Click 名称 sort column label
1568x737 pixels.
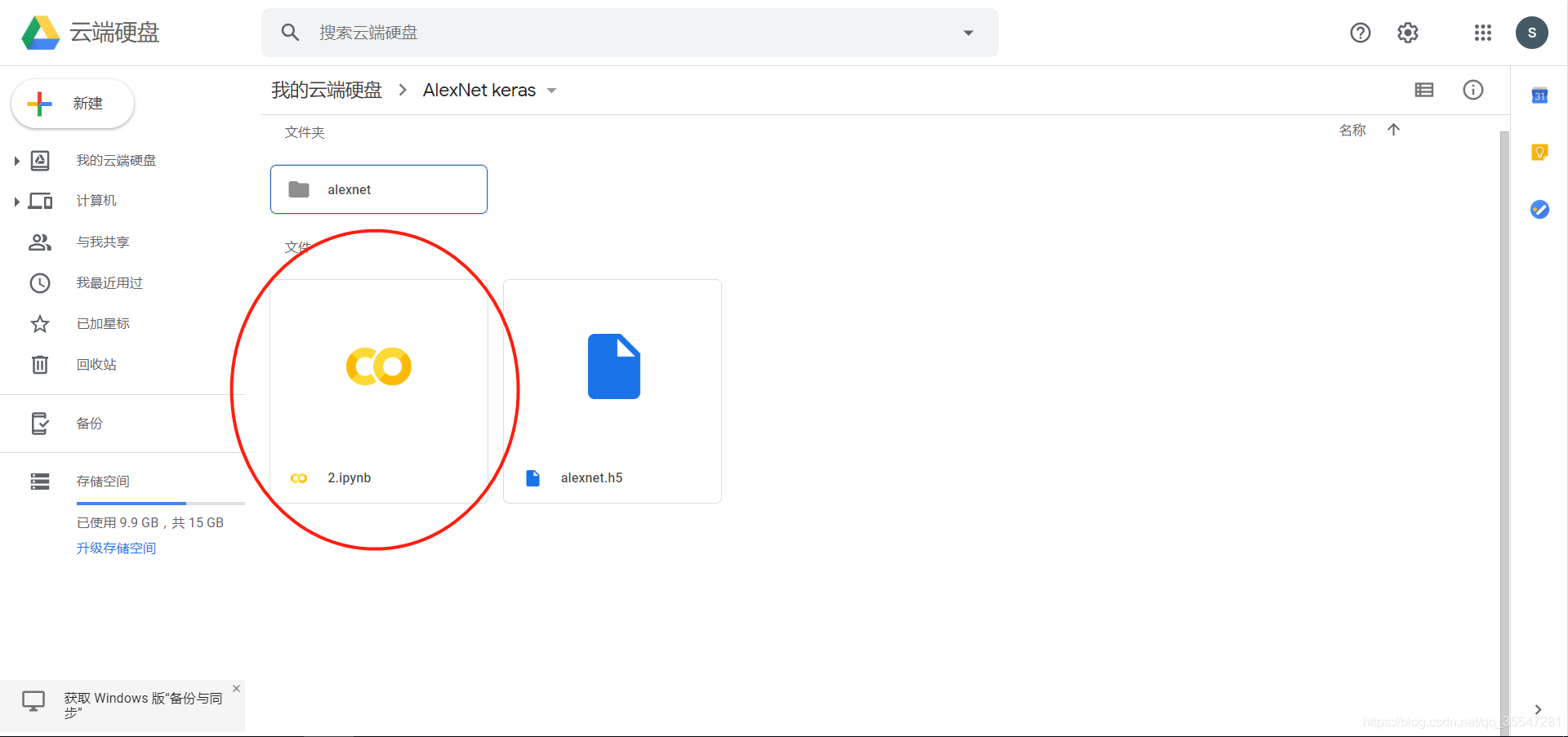1352,130
